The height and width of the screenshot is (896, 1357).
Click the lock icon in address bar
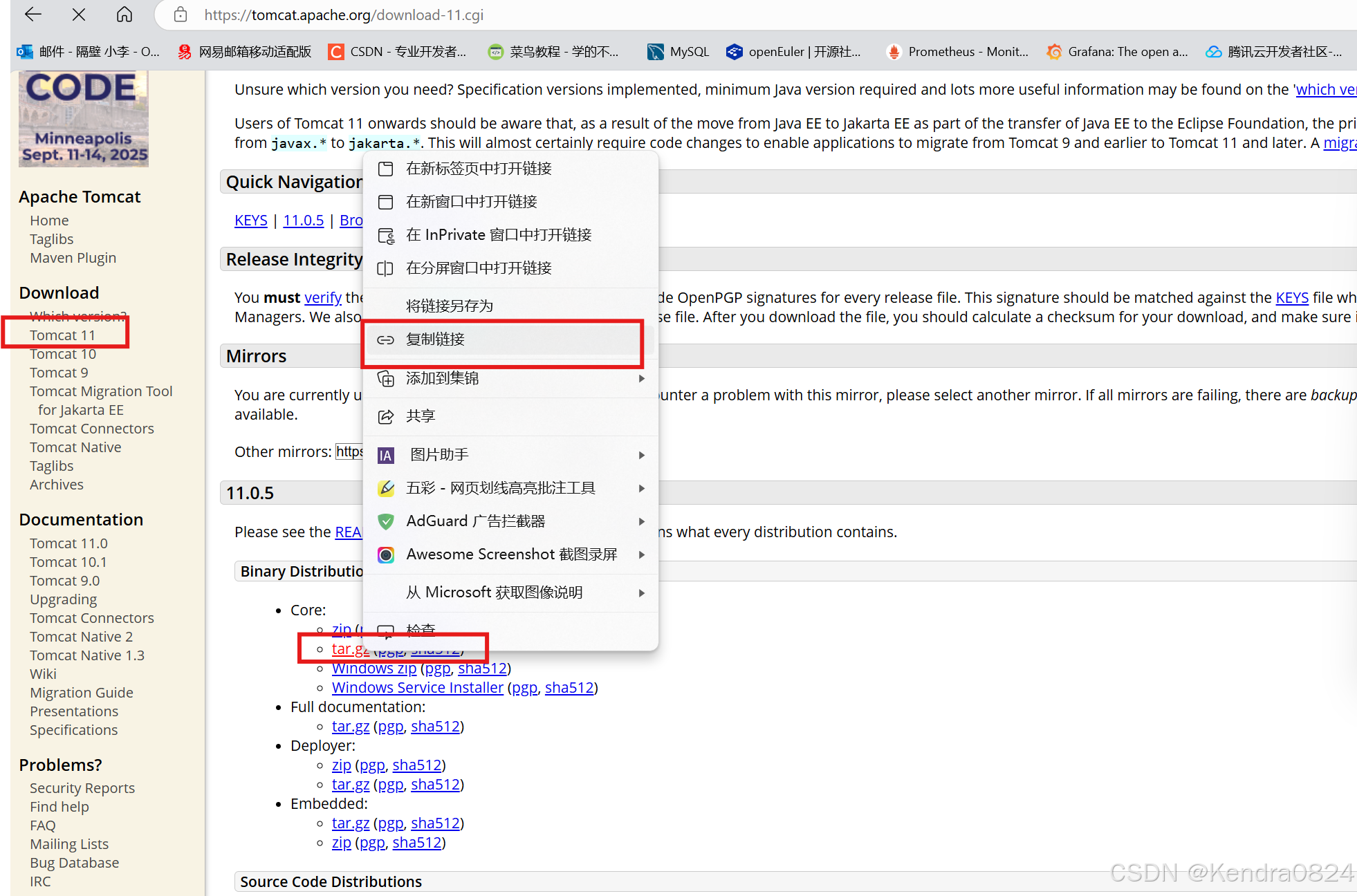181,15
